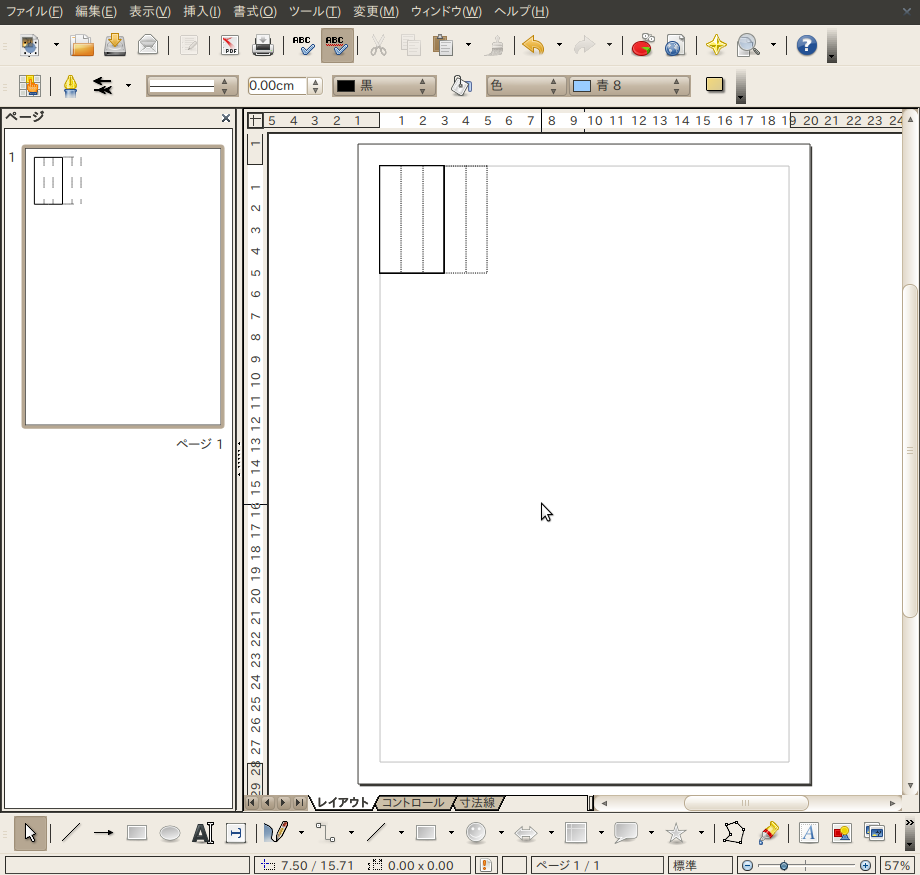
Task: Open the line style icon with the pen
Action: 70,86
